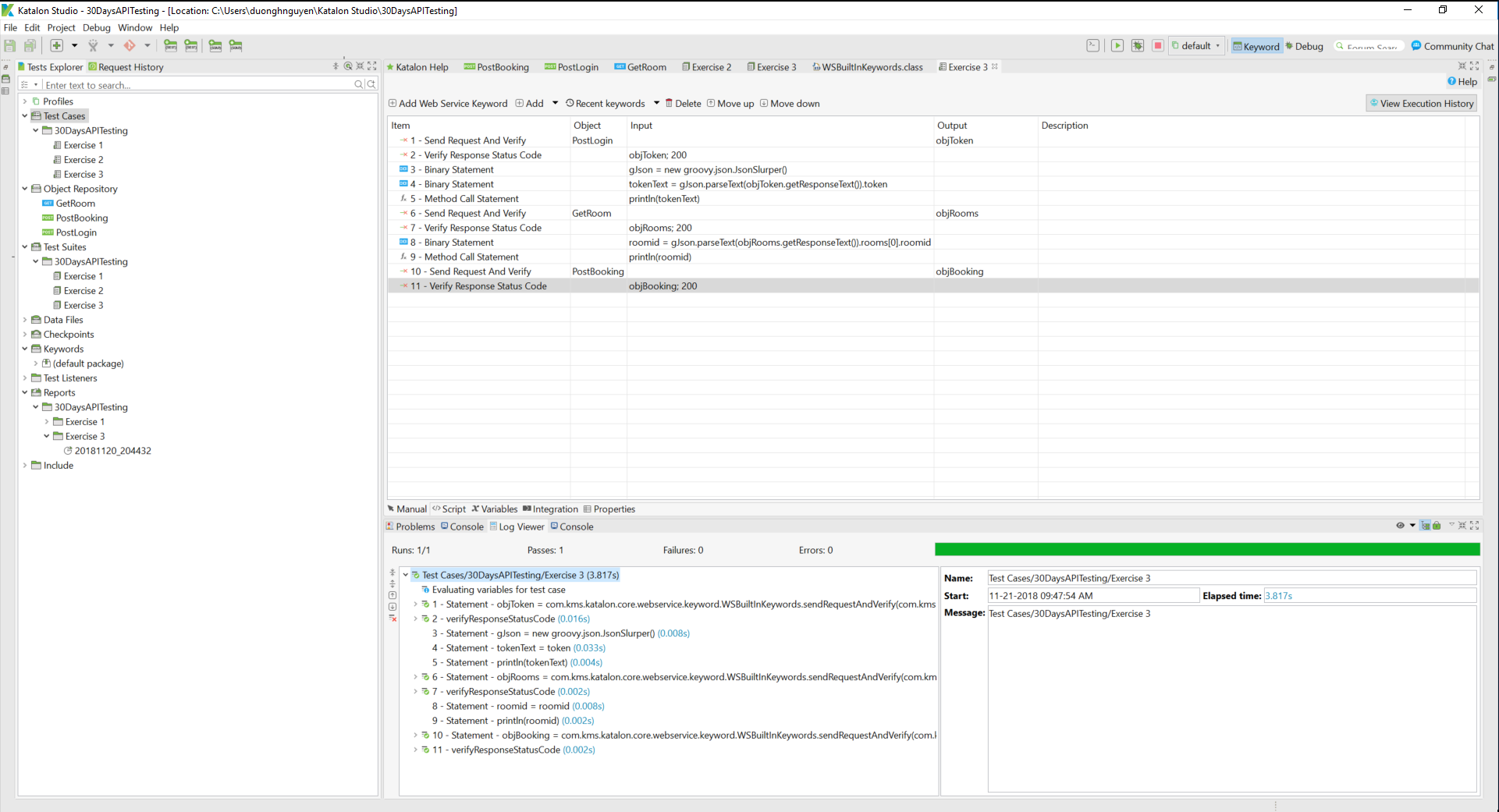Click the Forum Search input field
This screenshot has height=812, width=1499.
[1370, 46]
